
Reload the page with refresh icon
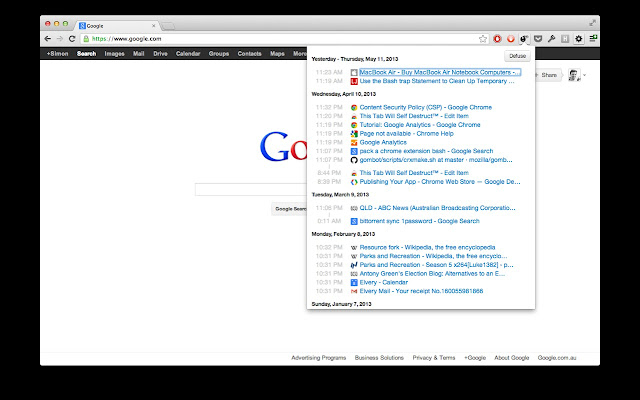click(x=72, y=39)
